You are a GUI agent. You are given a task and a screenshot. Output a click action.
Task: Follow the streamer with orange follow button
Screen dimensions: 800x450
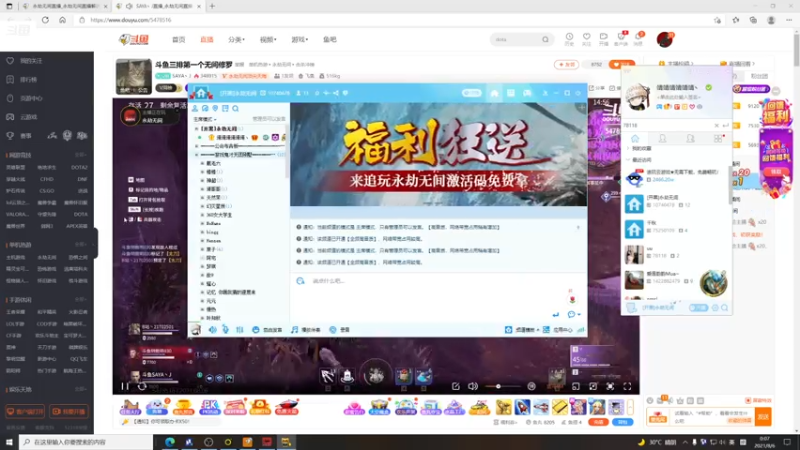pos(622,65)
